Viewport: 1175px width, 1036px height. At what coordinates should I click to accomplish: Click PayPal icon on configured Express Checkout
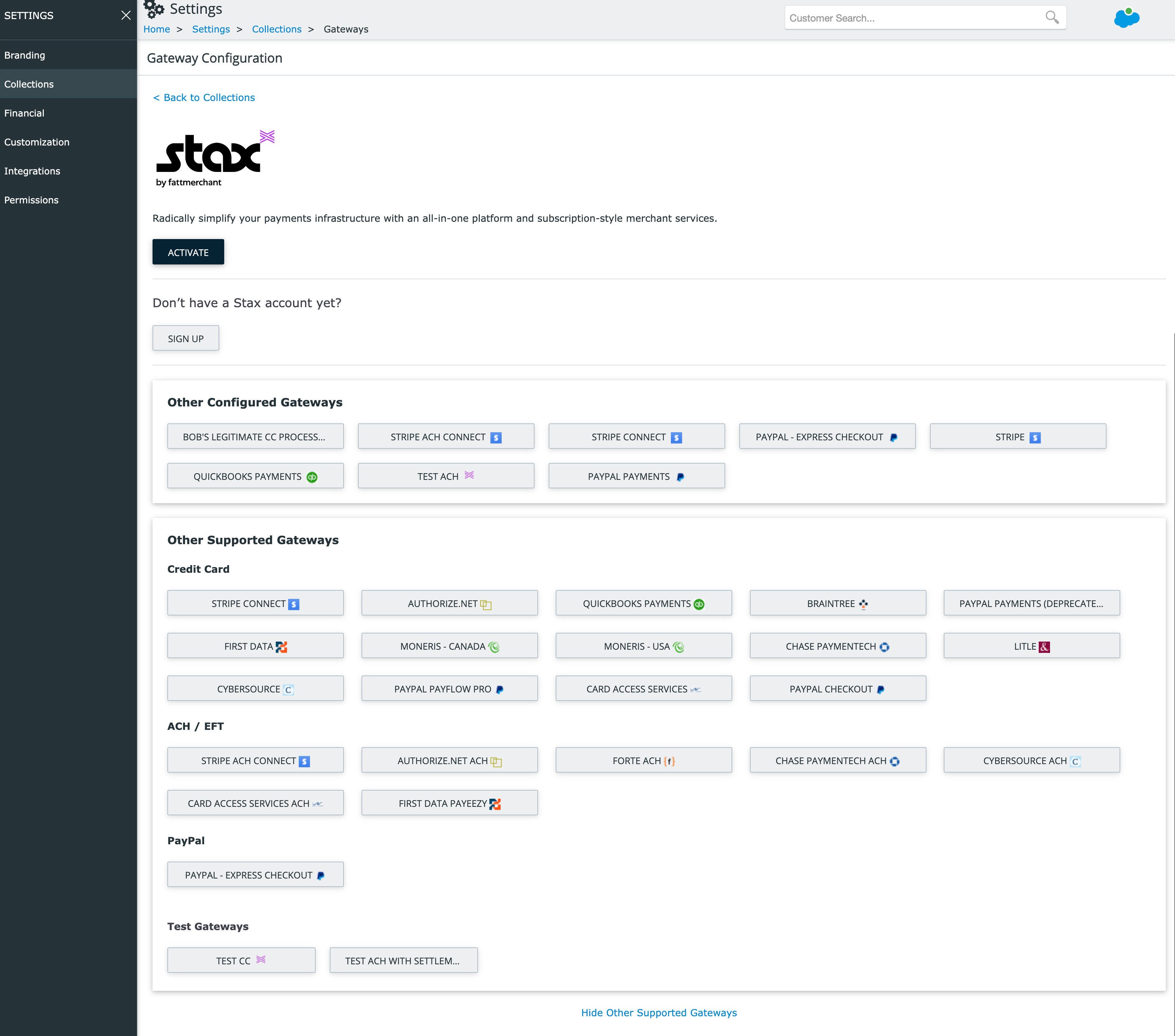(x=893, y=438)
